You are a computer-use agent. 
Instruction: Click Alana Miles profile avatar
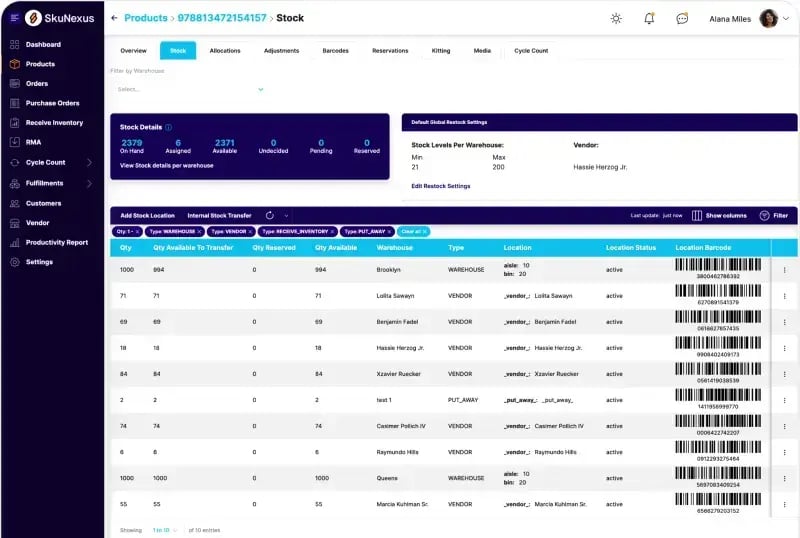(x=768, y=18)
